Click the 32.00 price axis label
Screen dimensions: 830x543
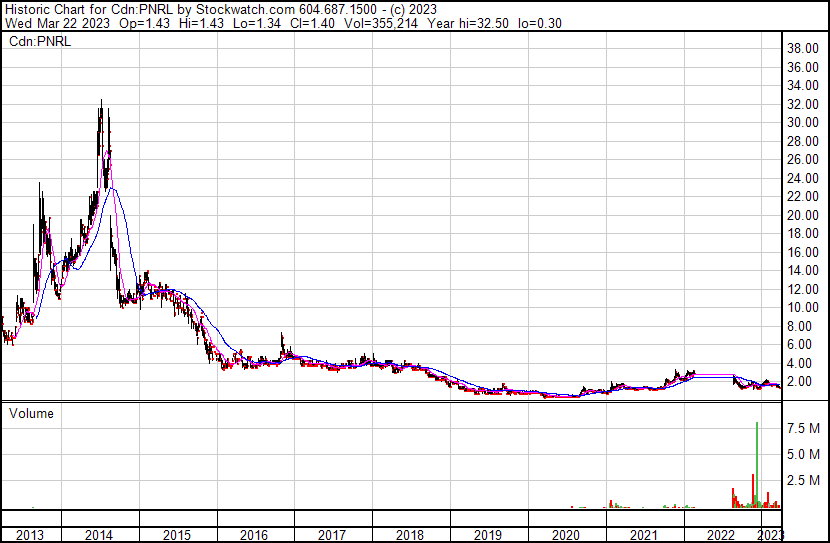(804, 104)
